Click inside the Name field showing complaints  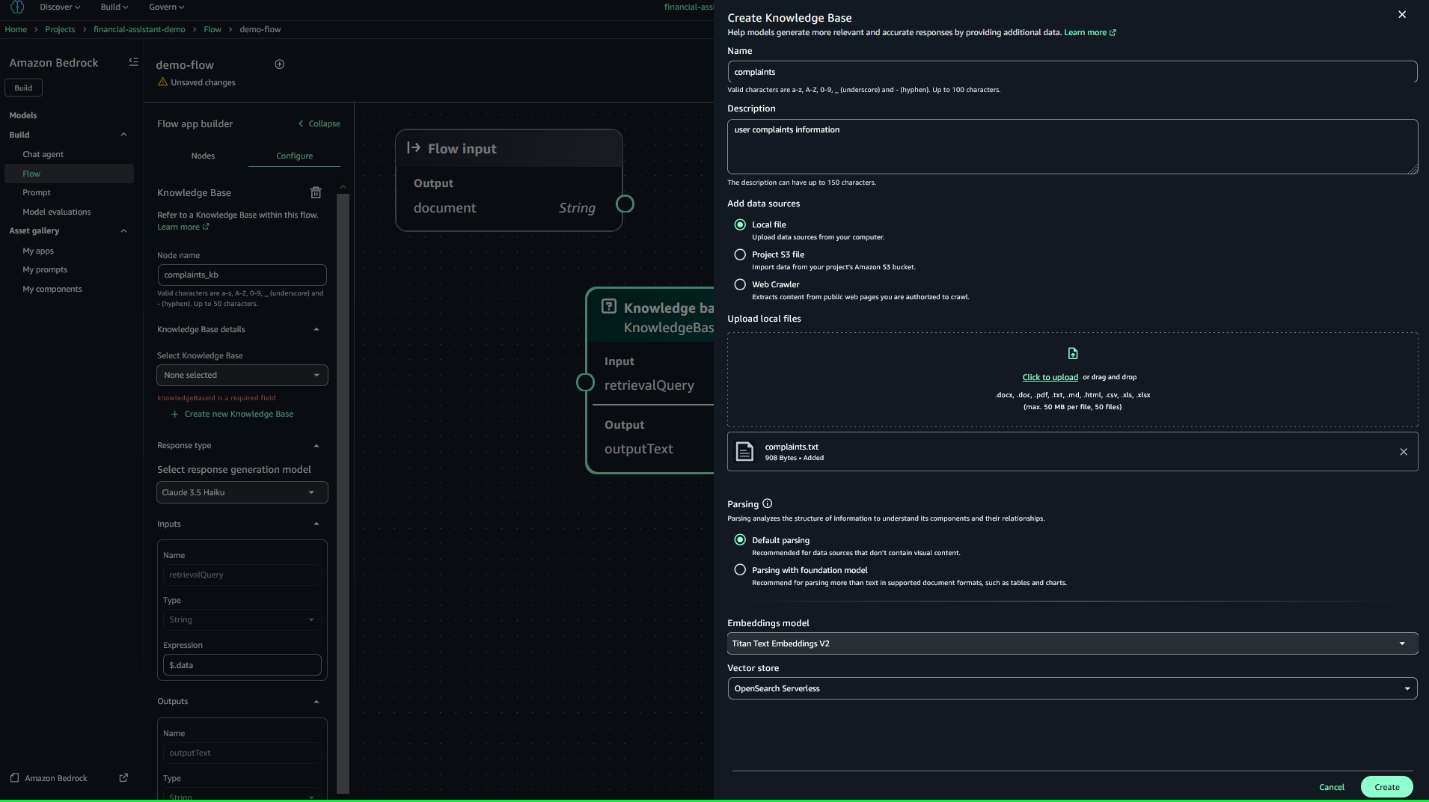click(1072, 71)
